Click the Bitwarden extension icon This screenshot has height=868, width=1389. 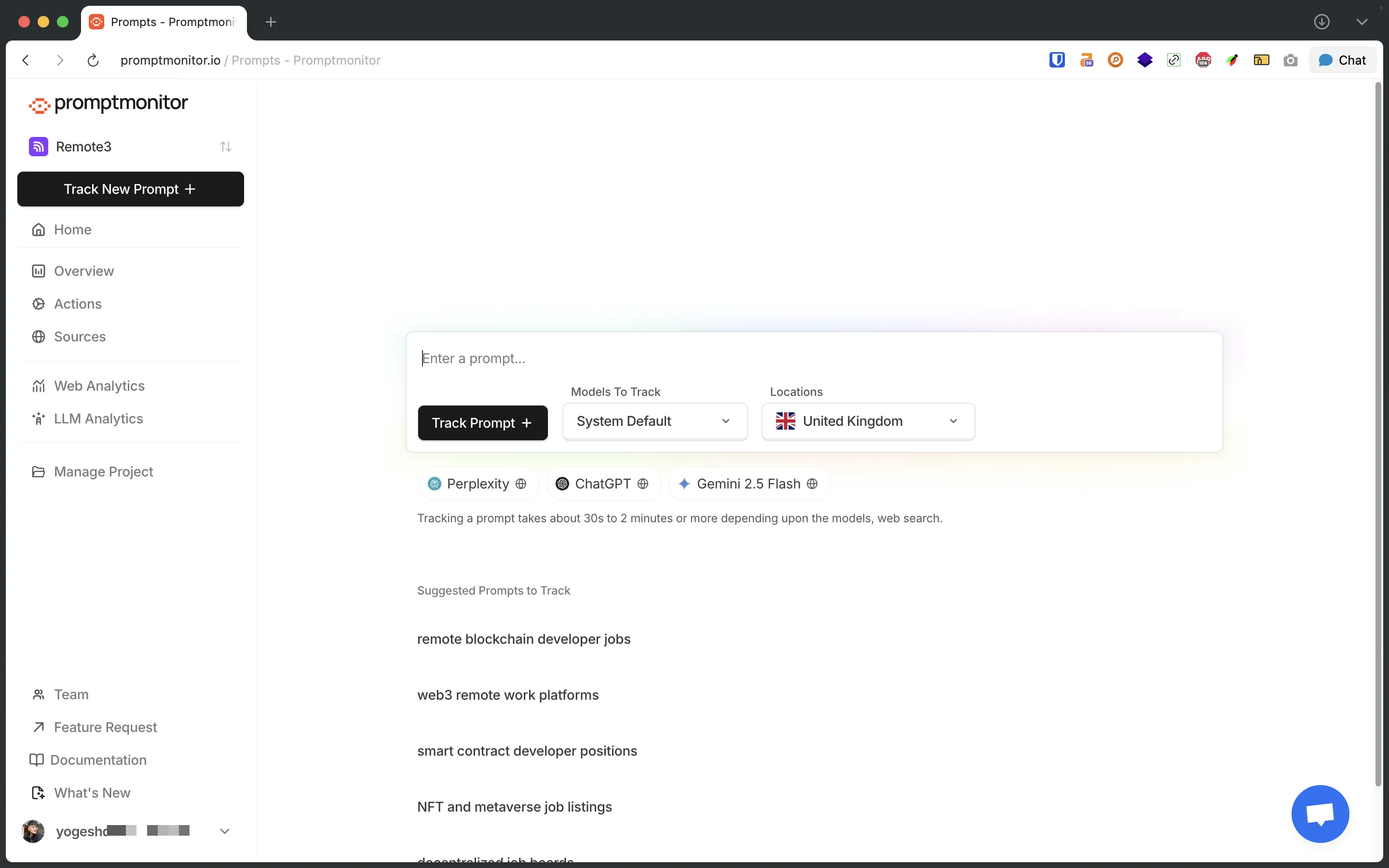(1057, 60)
